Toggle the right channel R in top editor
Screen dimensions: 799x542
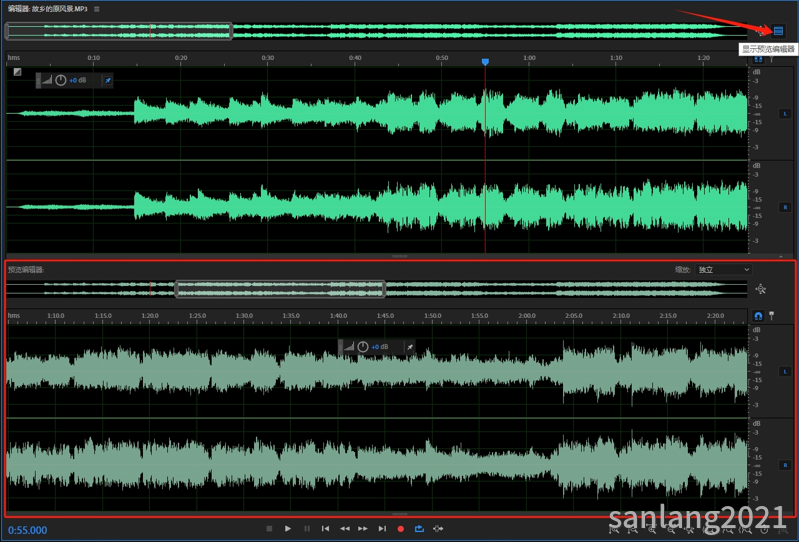coord(785,207)
